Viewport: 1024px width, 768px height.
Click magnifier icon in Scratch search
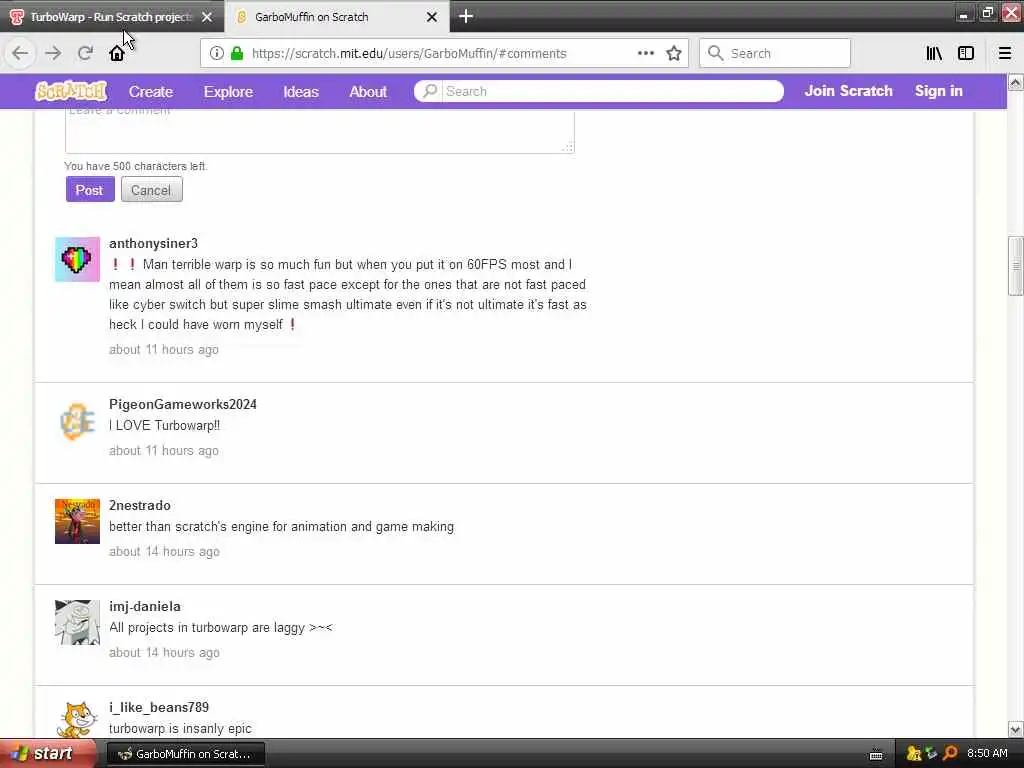click(430, 91)
